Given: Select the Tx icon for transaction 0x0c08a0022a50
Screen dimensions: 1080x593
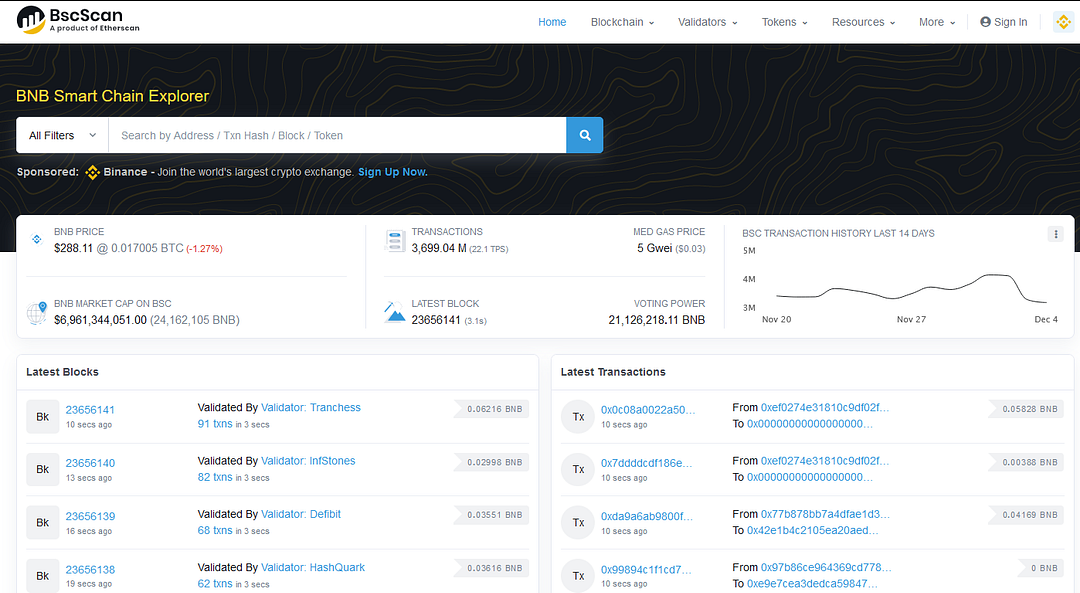Looking at the screenshot, I should pos(577,416).
